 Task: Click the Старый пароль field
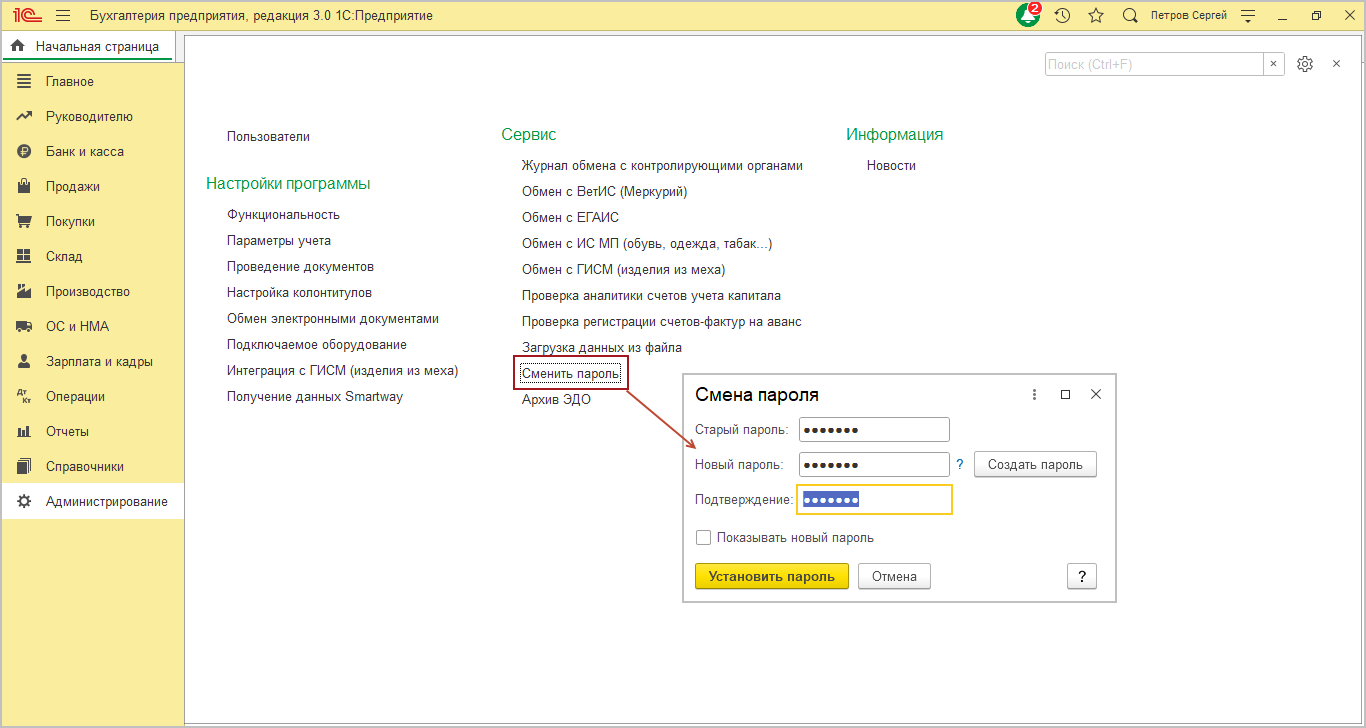pos(874,430)
